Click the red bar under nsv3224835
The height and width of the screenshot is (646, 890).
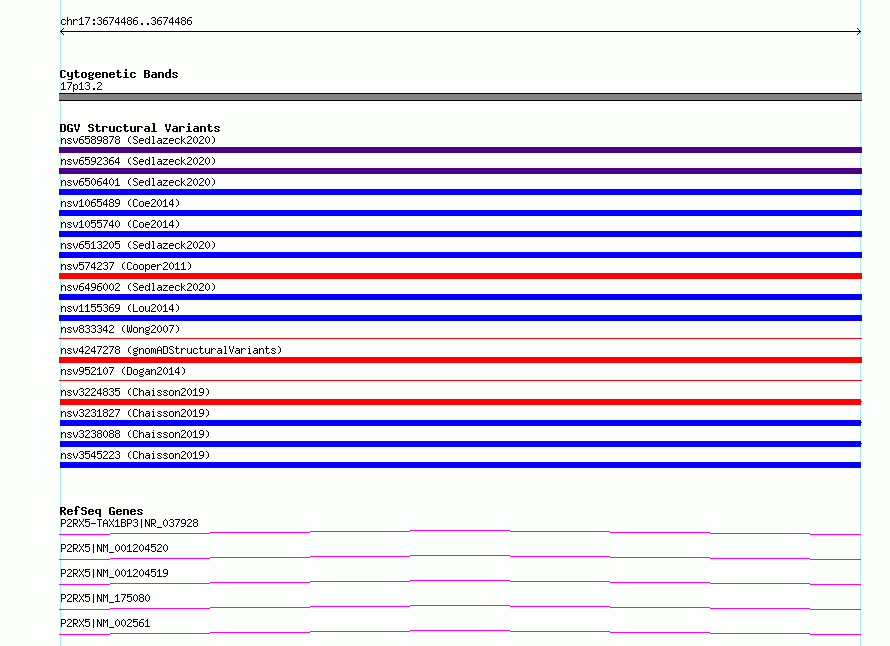tap(460, 402)
